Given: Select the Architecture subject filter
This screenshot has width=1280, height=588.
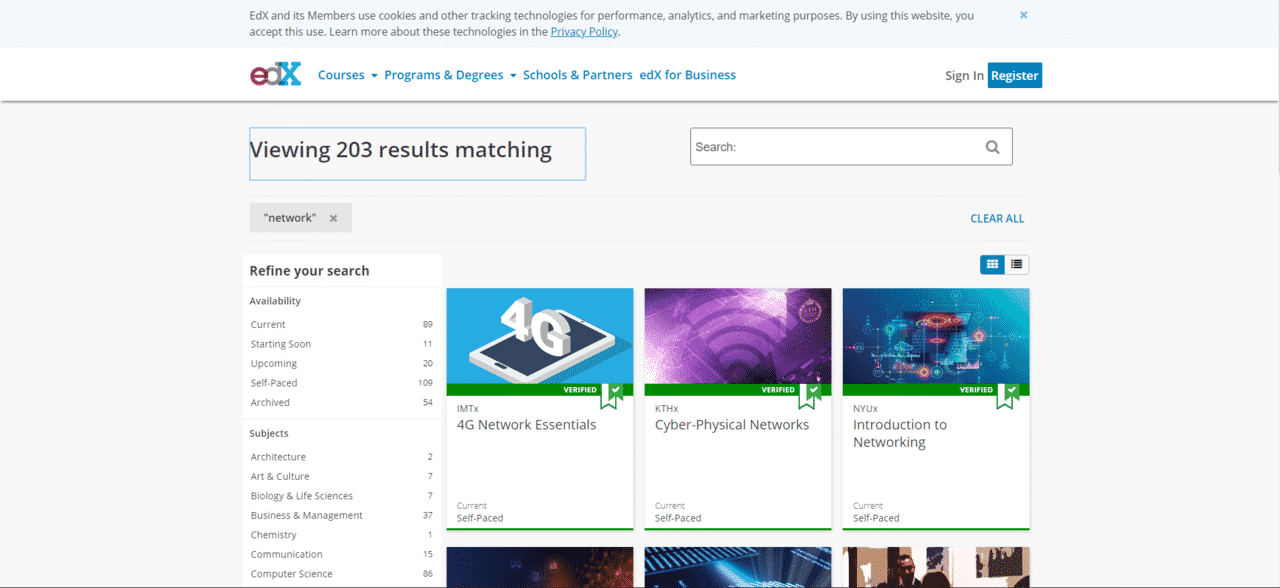Looking at the screenshot, I should [x=342, y=457].
